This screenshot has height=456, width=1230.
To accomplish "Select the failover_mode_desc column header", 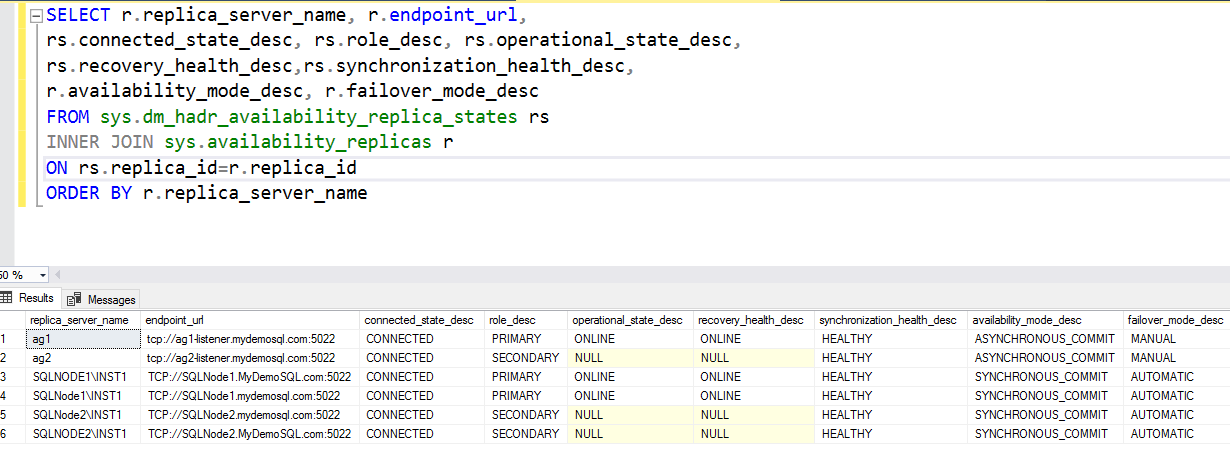I will (x=1176, y=320).
